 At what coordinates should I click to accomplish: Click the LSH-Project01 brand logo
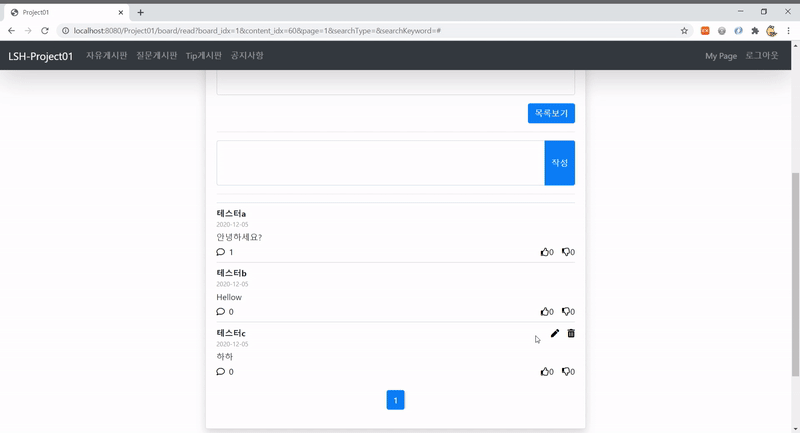tap(41, 56)
